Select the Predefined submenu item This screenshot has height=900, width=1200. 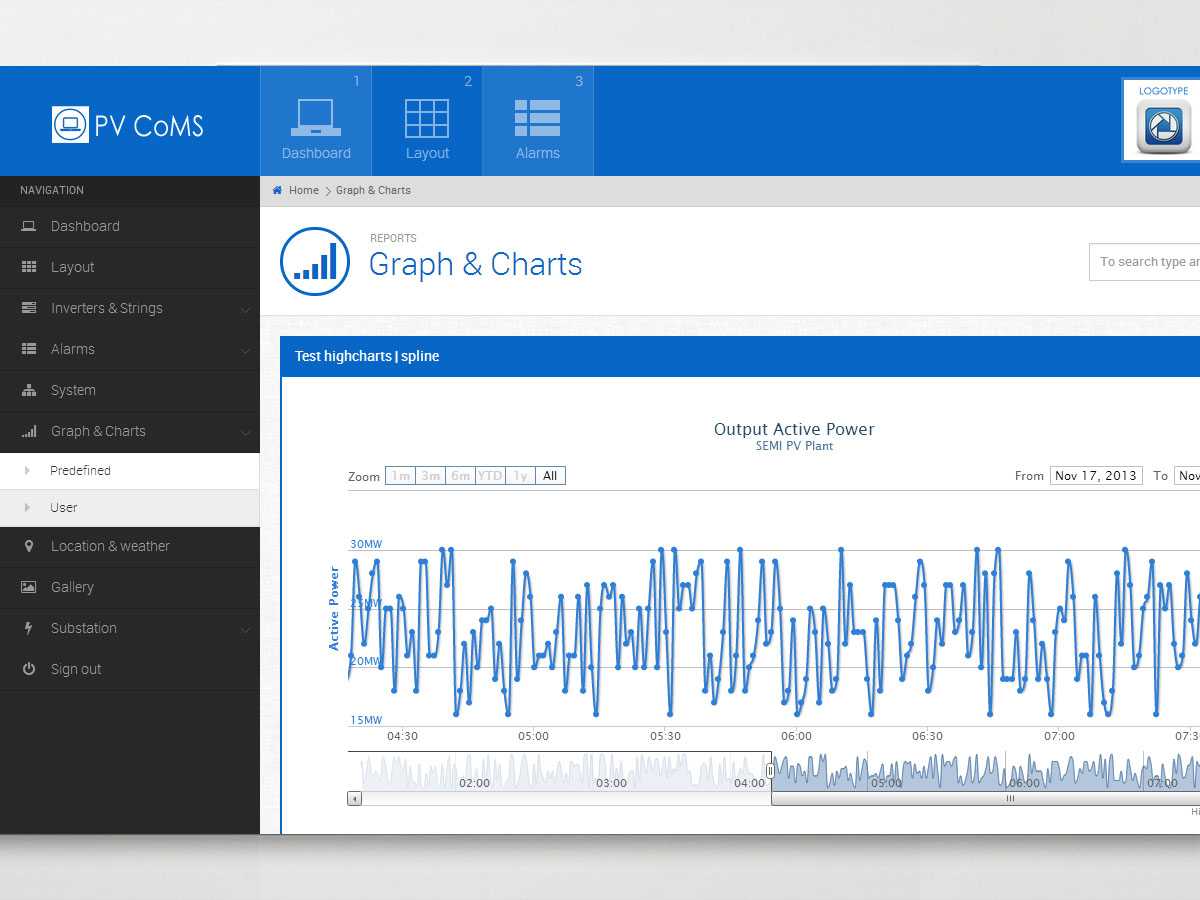pyautogui.click(x=130, y=471)
